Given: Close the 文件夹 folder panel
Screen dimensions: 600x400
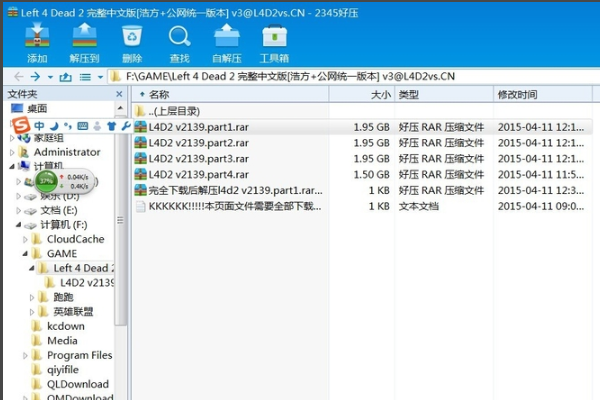Looking at the screenshot, I should pos(119,94).
